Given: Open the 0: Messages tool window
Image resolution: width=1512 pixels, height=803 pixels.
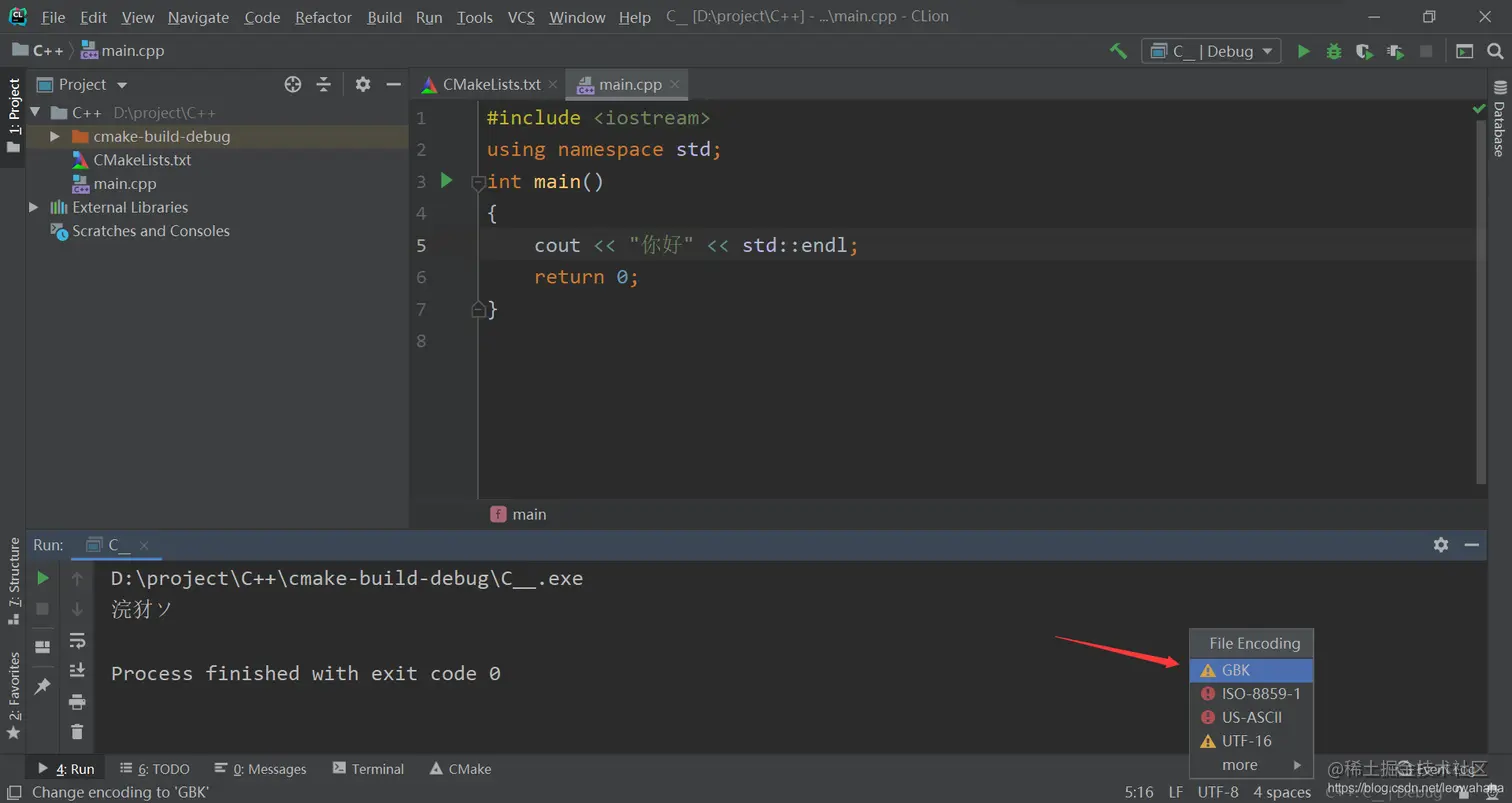Looking at the screenshot, I should (x=262, y=769).
